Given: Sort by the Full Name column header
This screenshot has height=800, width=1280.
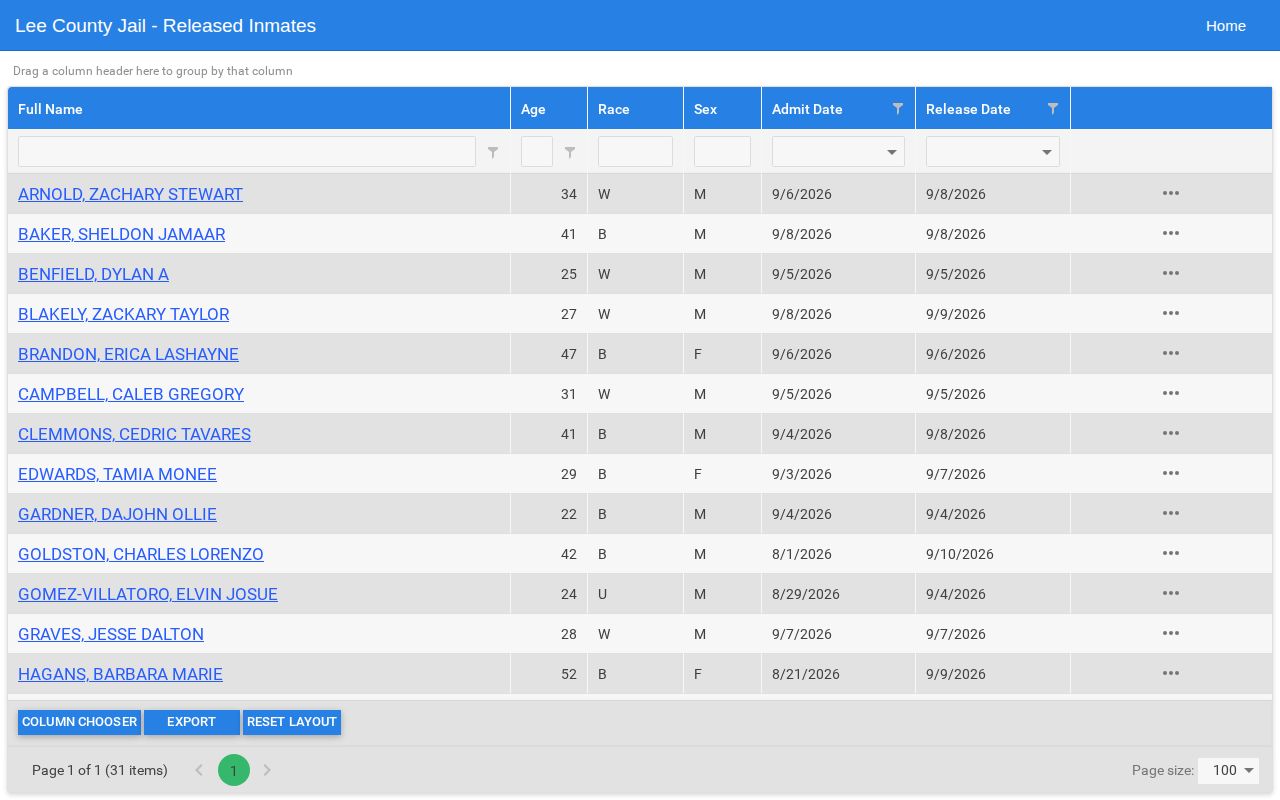Looking at the screenshot, I should pyautogui.click(x=259, y=108).
